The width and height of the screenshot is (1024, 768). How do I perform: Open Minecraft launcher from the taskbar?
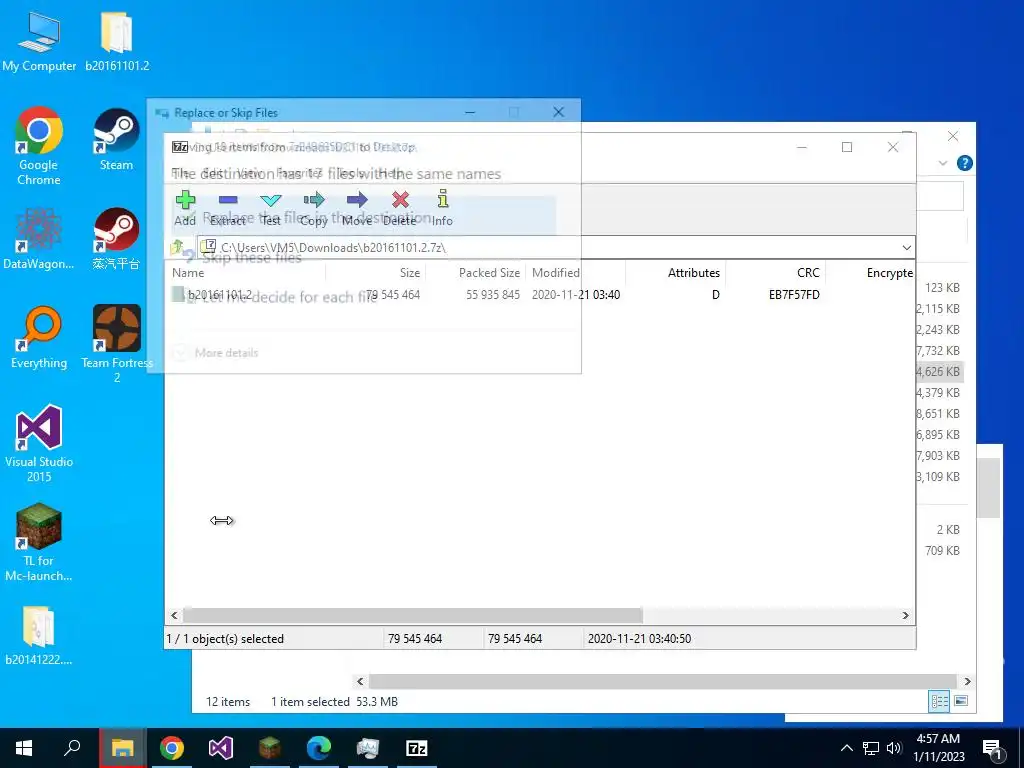pos(270,748)
